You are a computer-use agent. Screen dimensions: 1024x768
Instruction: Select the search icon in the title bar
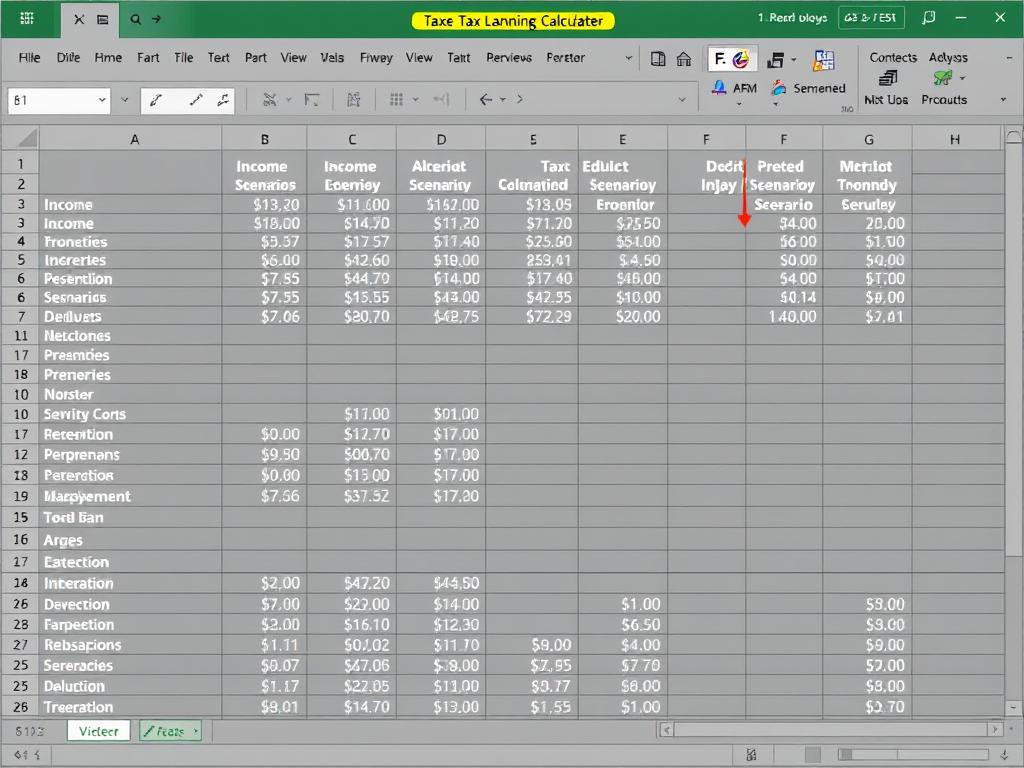pyautogui.click(x=135, y=18)
